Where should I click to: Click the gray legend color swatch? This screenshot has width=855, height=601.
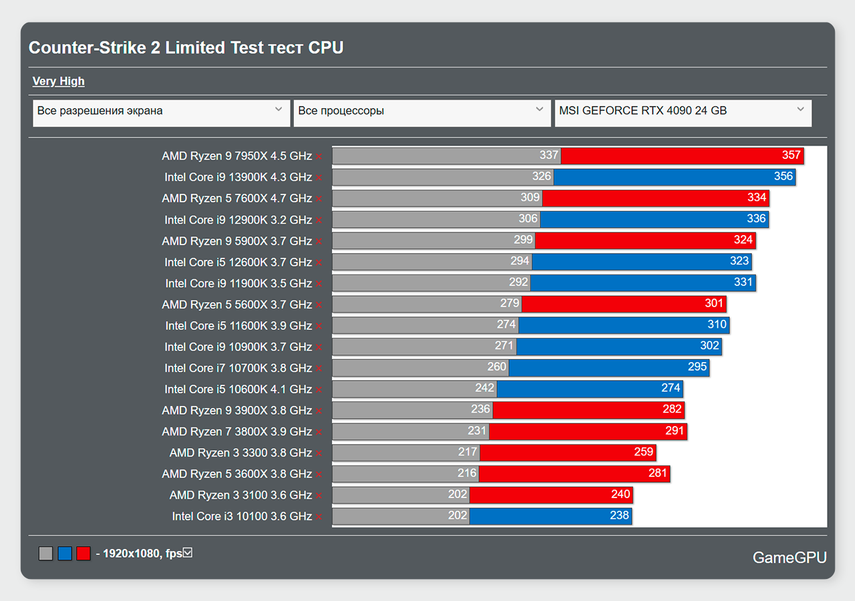[x=46, y=553]
